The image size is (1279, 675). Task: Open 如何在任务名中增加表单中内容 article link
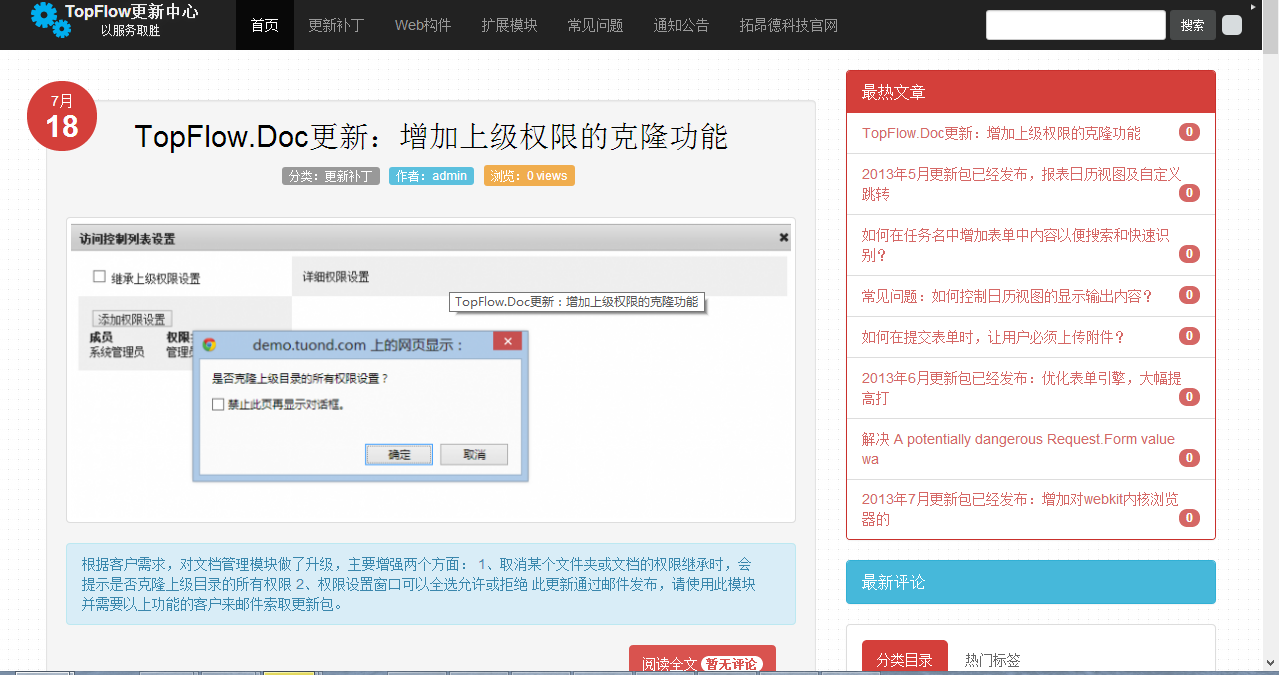pyautogui.click(x=1016, y=245)
